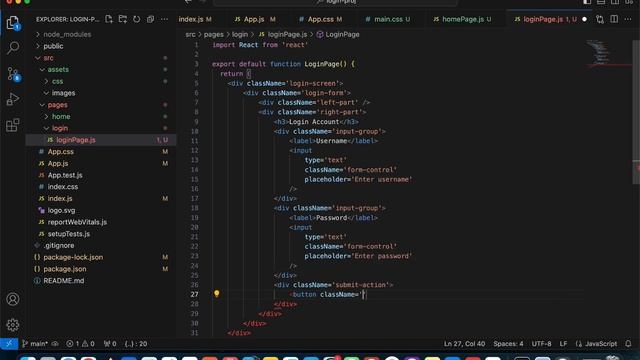The height and width of the screenshot is (360, 640).
Task: Open editor more actions ellipsis
Action: click(x=628, y=19)
